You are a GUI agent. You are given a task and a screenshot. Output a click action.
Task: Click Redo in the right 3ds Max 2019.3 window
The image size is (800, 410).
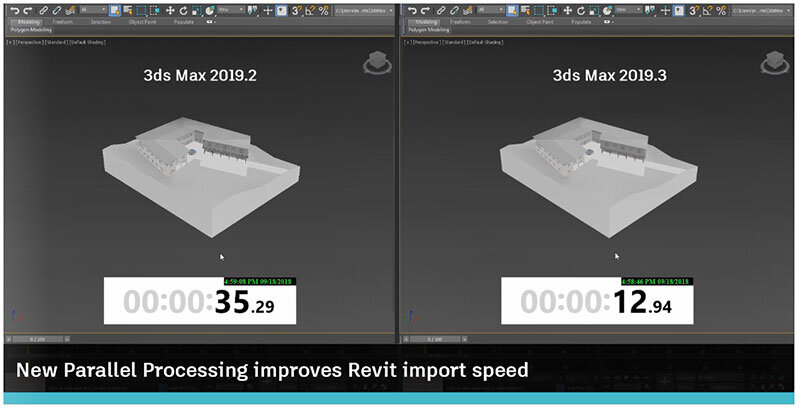click(x=425, y=11)
